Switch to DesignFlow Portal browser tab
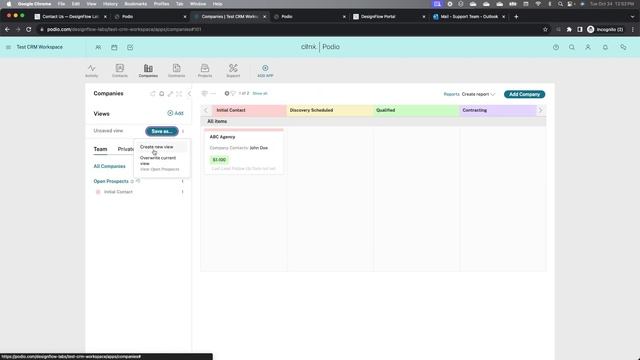Image resolution: width=640 pixels, height=360 pixels. tap(389, 17)
